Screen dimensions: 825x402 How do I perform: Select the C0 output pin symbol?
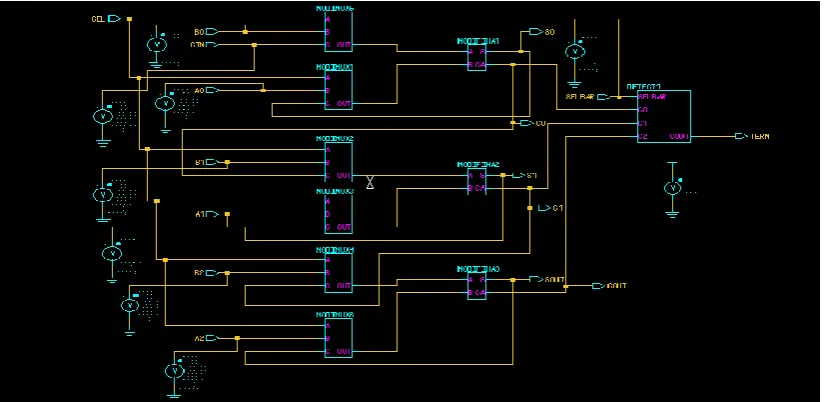[528, 123]
